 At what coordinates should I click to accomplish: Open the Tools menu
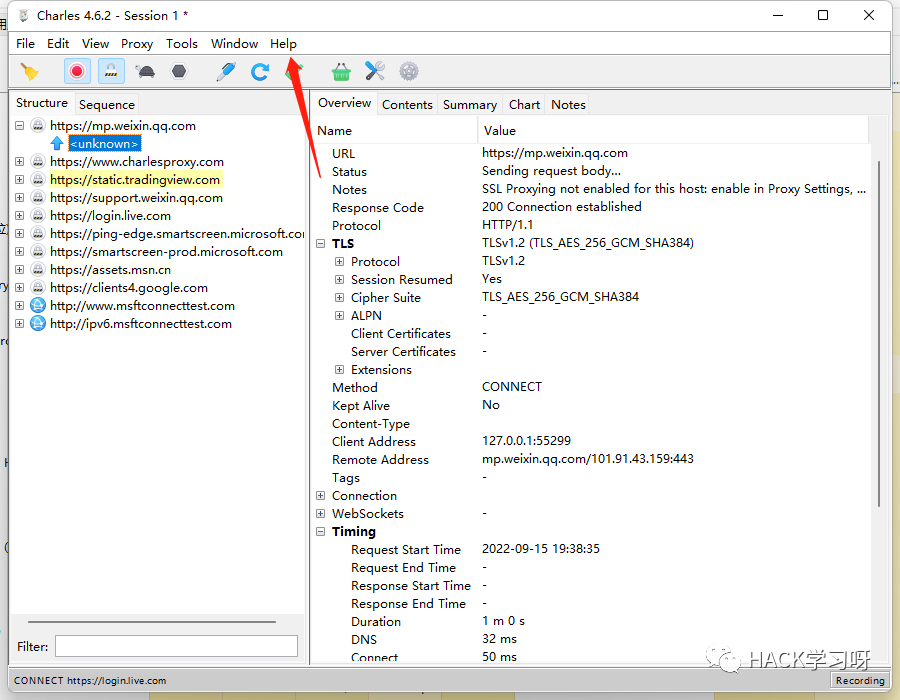(x=181, y=44)
